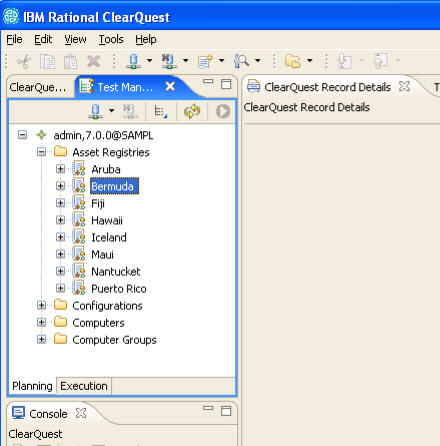Screen dimensions: 440x446
Task: Click the Cut scissors icon in toolbar
Action: point(24,61)
